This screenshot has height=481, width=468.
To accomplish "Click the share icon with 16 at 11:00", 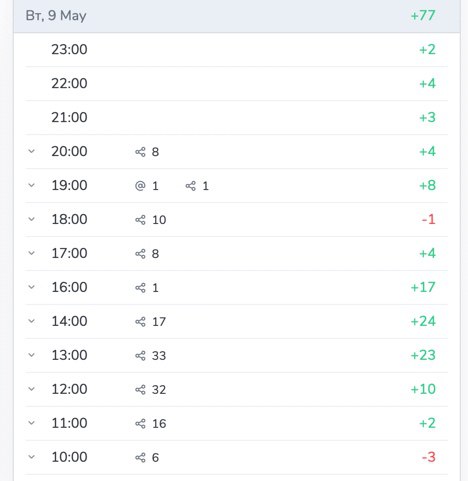I will [140, 424].
